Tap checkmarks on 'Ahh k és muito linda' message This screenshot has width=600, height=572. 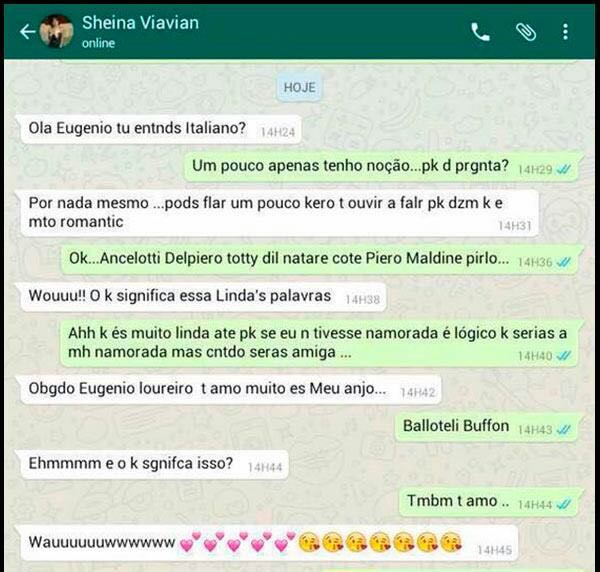pos(563,355)
